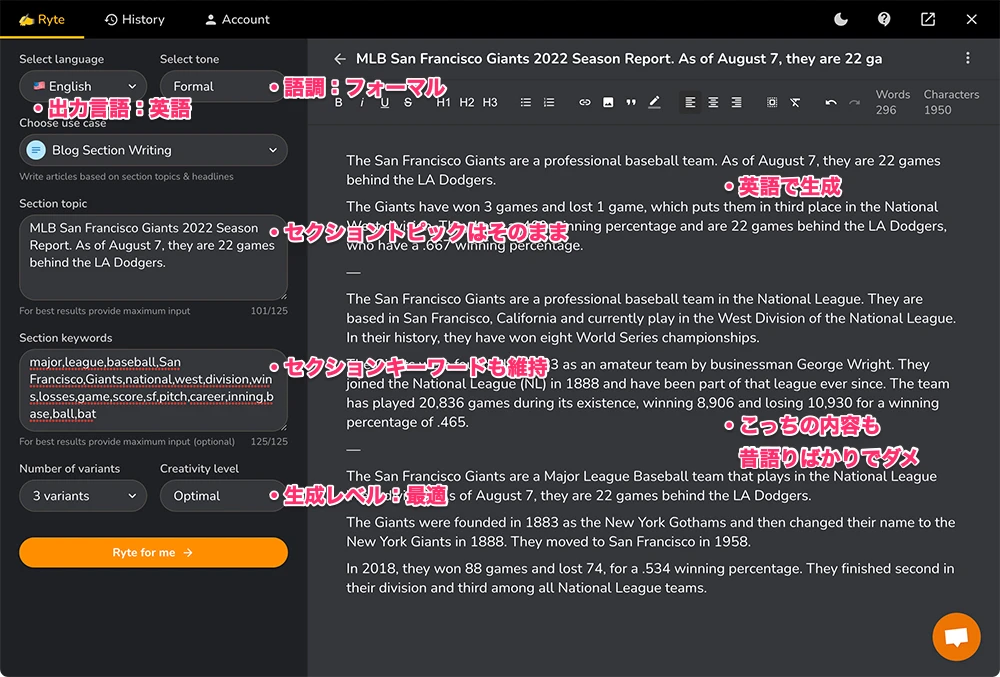Click the paragraph mentioning eight World Series championships
The width and height of the screenshot is (1000, 677).
coord(651,318)
